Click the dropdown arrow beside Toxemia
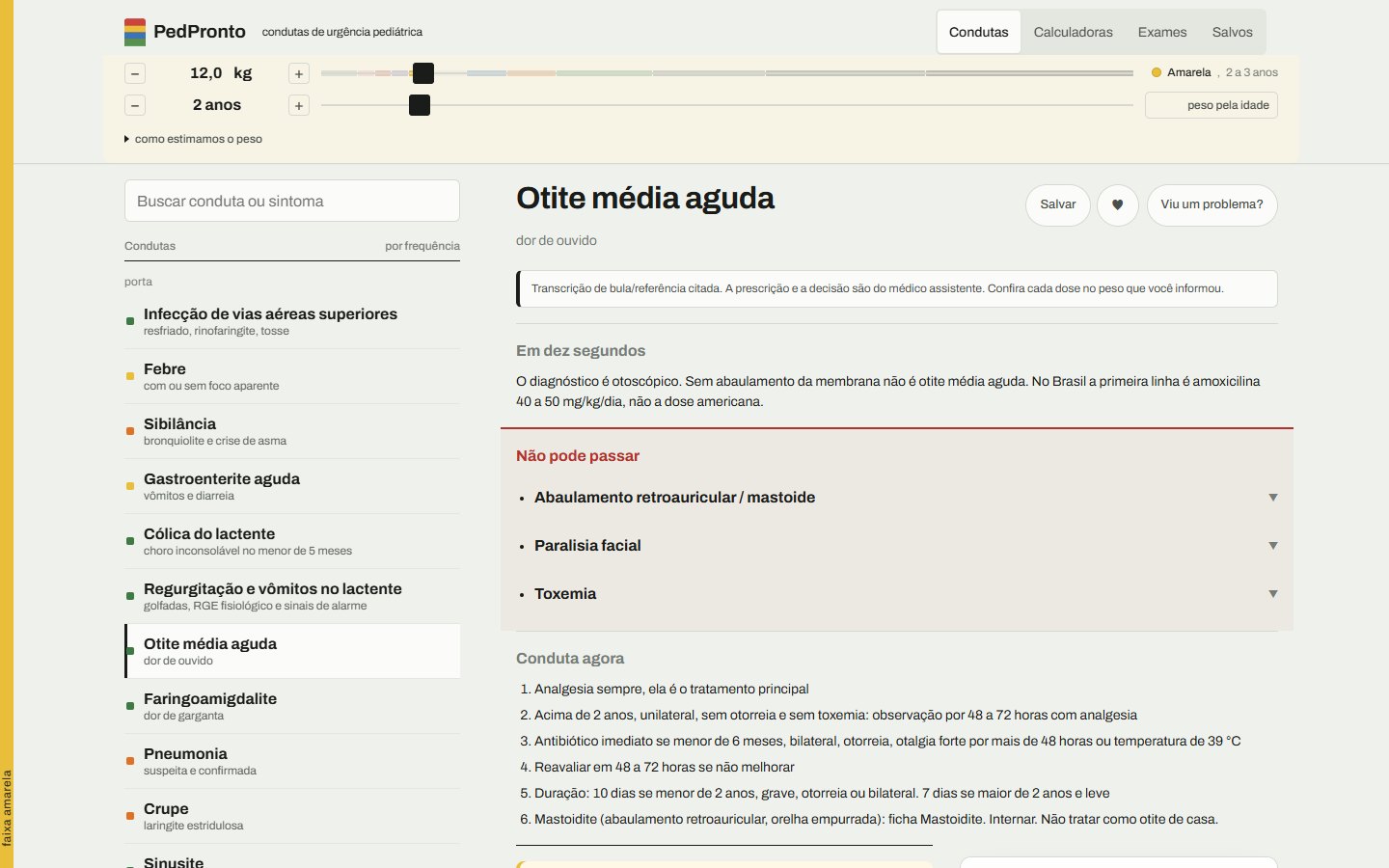1389x868 pixels. click(x=1273, y=594)
